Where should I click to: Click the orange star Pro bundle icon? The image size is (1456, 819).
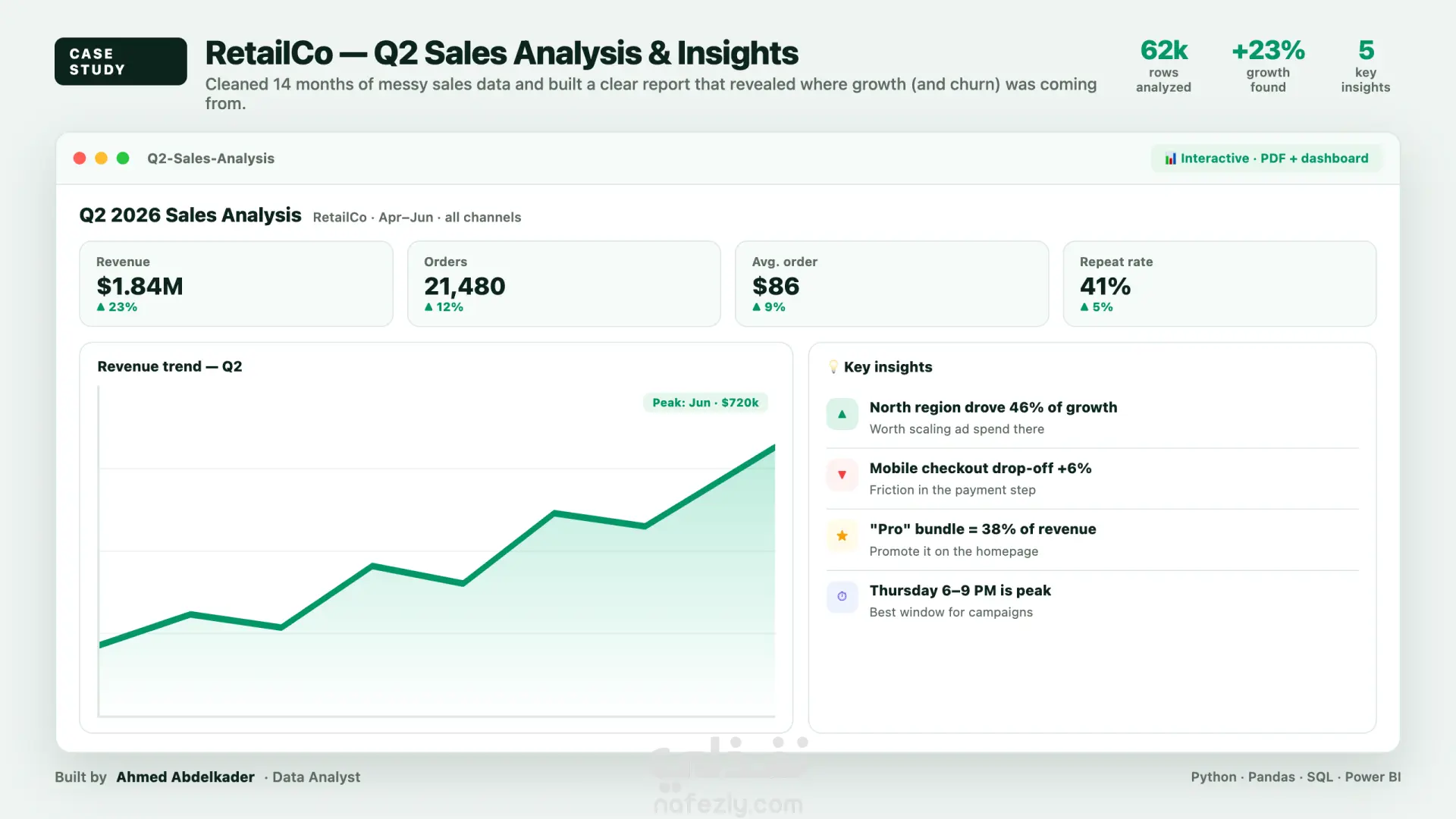pos(842,536)
